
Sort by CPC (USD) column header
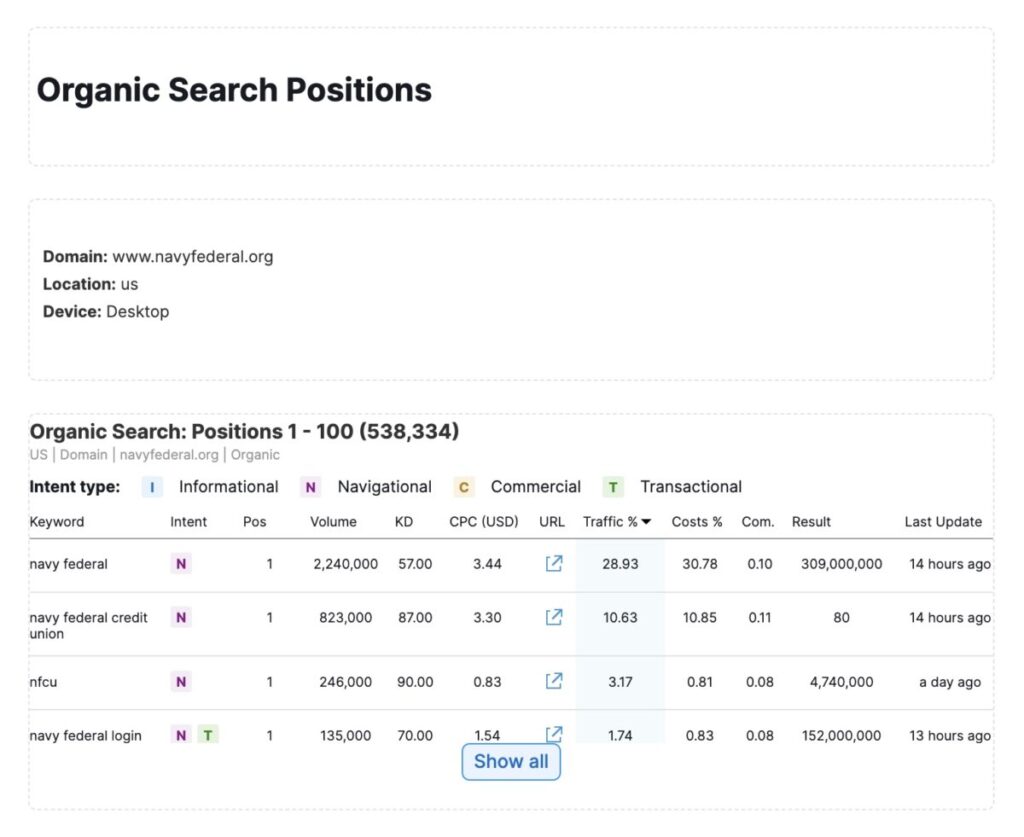click(x=483, y=522)
